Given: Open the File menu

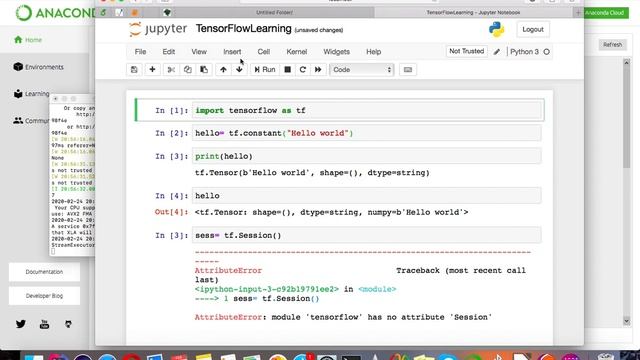Looking at the screenshot, I should click(x=140, y=52).
